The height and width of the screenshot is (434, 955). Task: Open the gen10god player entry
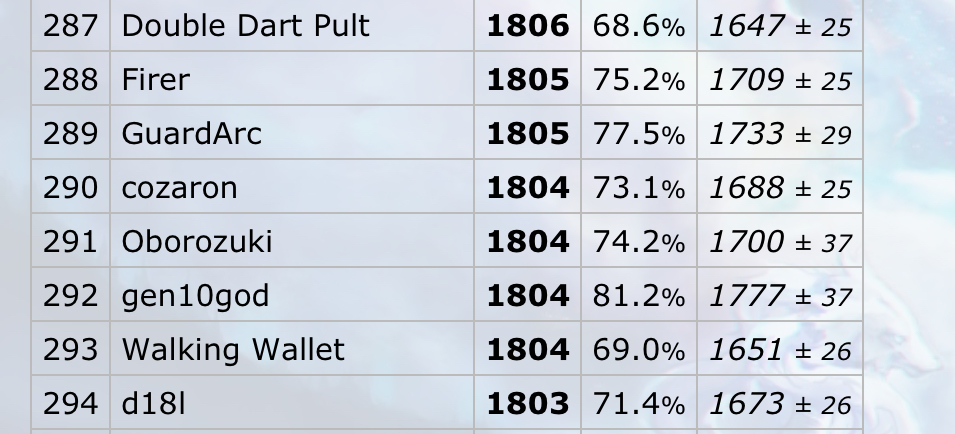(x=195, y=296)
